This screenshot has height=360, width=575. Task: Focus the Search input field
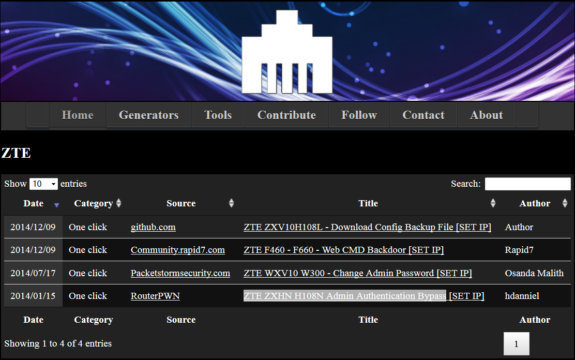coord(528,184)
